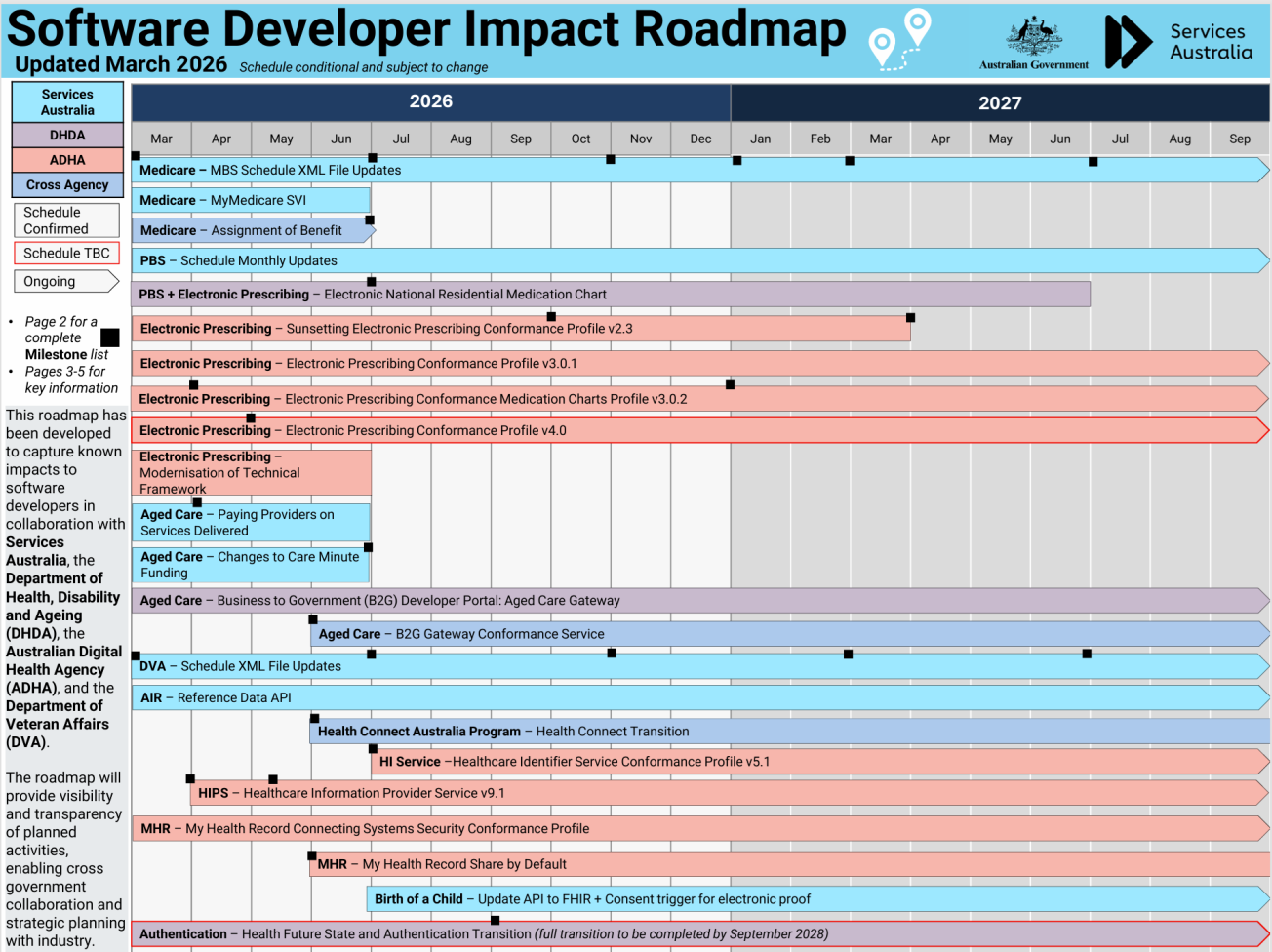1272x952 pixels.
Task: Select Modernisation of Technical Framework bar
Action: pos(251,472)
